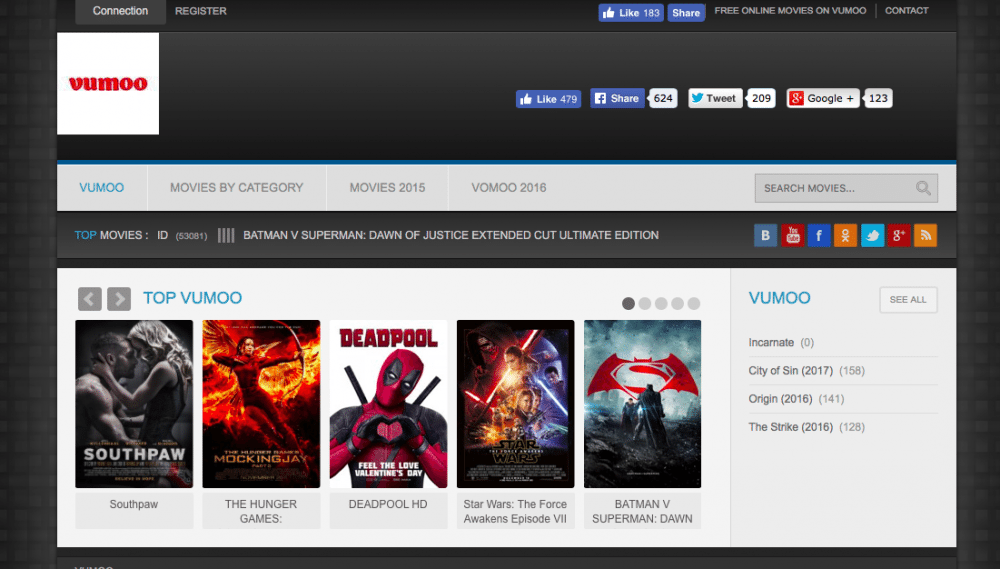This screenshot has height=569, width=1000.
Task: Click the orange RSS feed icon
Action: pos(925,235)
